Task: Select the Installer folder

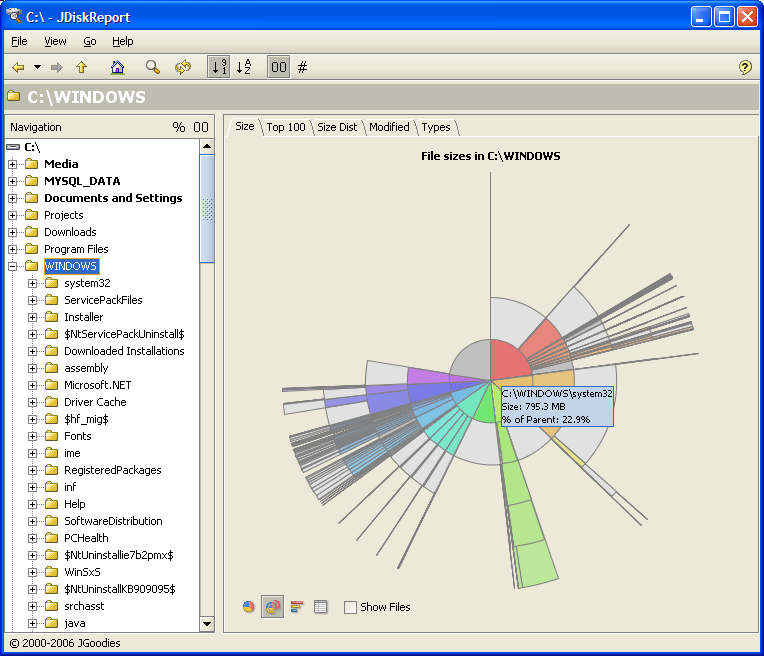Action: 83,317
